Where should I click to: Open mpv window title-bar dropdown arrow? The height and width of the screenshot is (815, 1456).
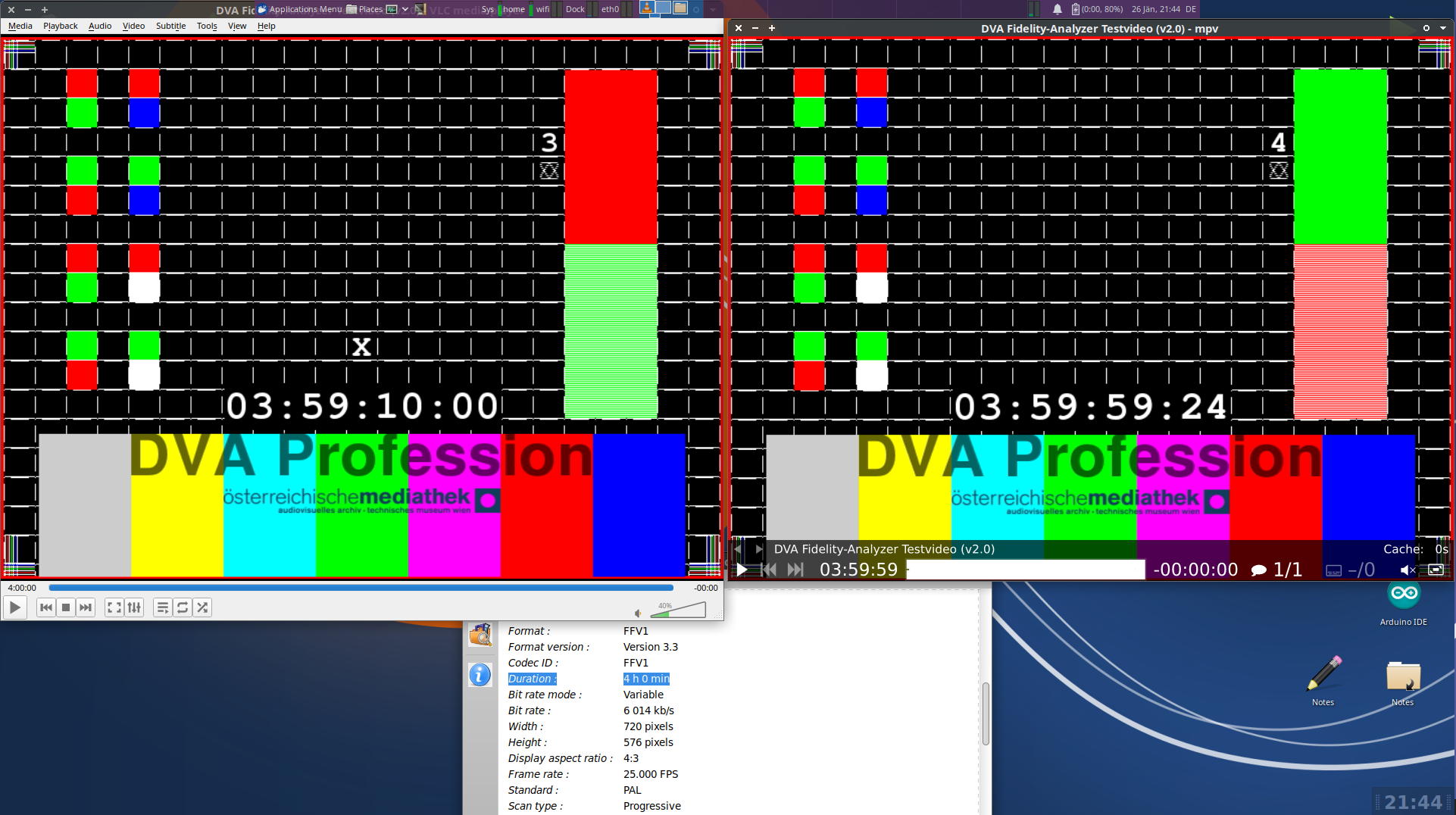pos(1443,28)
